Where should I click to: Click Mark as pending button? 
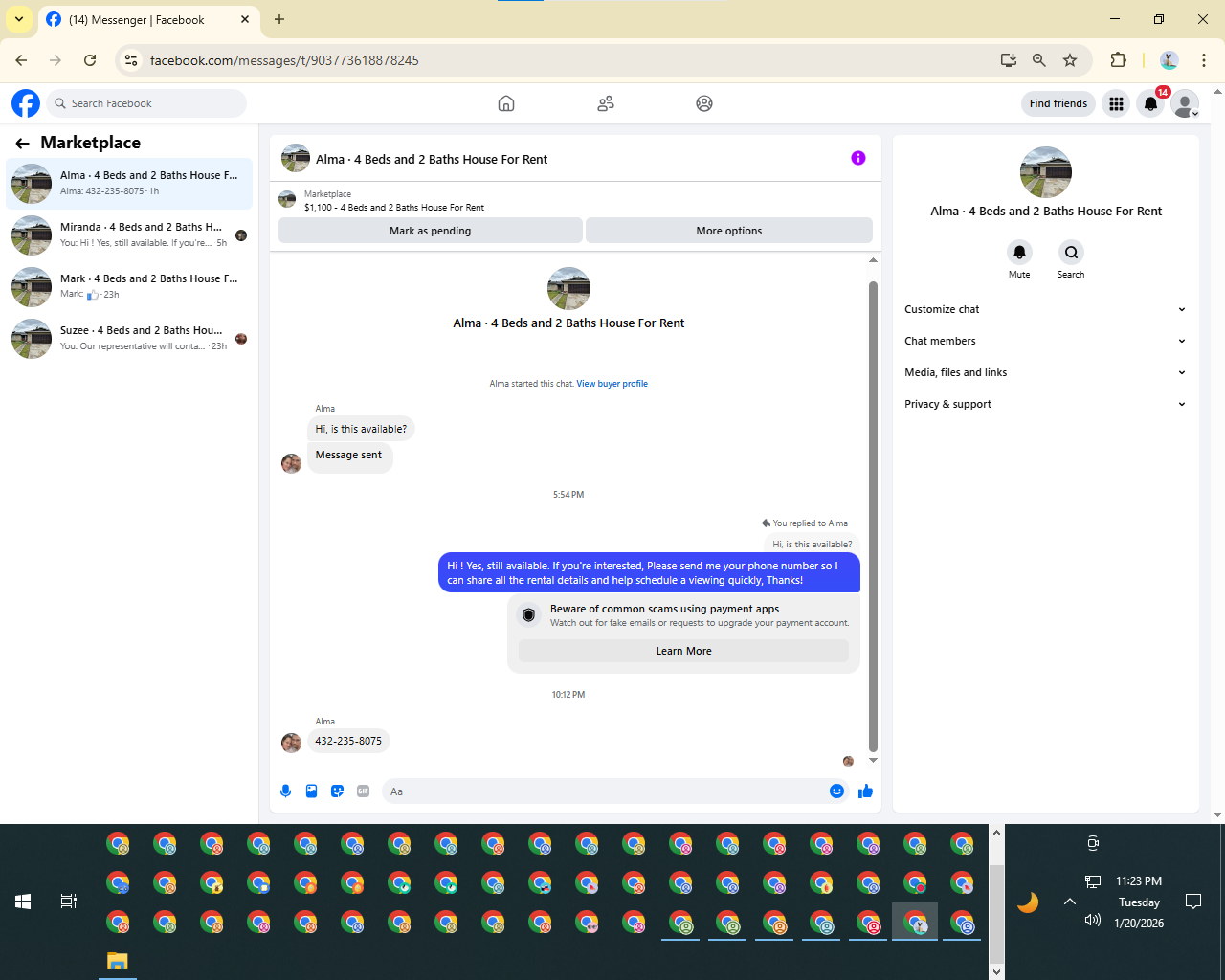coord(431,231)
